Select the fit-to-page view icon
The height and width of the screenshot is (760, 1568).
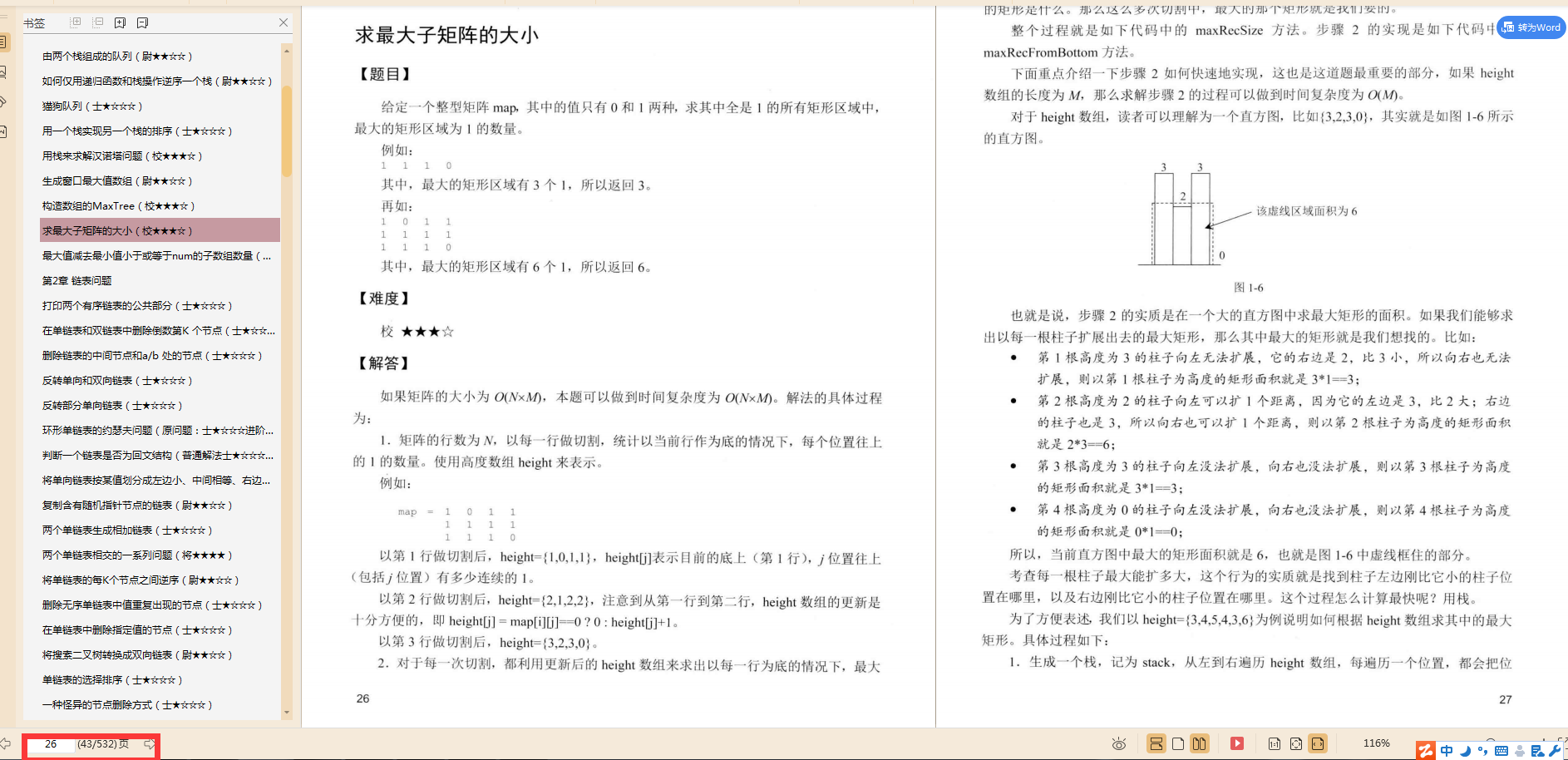pos(1295,744)
